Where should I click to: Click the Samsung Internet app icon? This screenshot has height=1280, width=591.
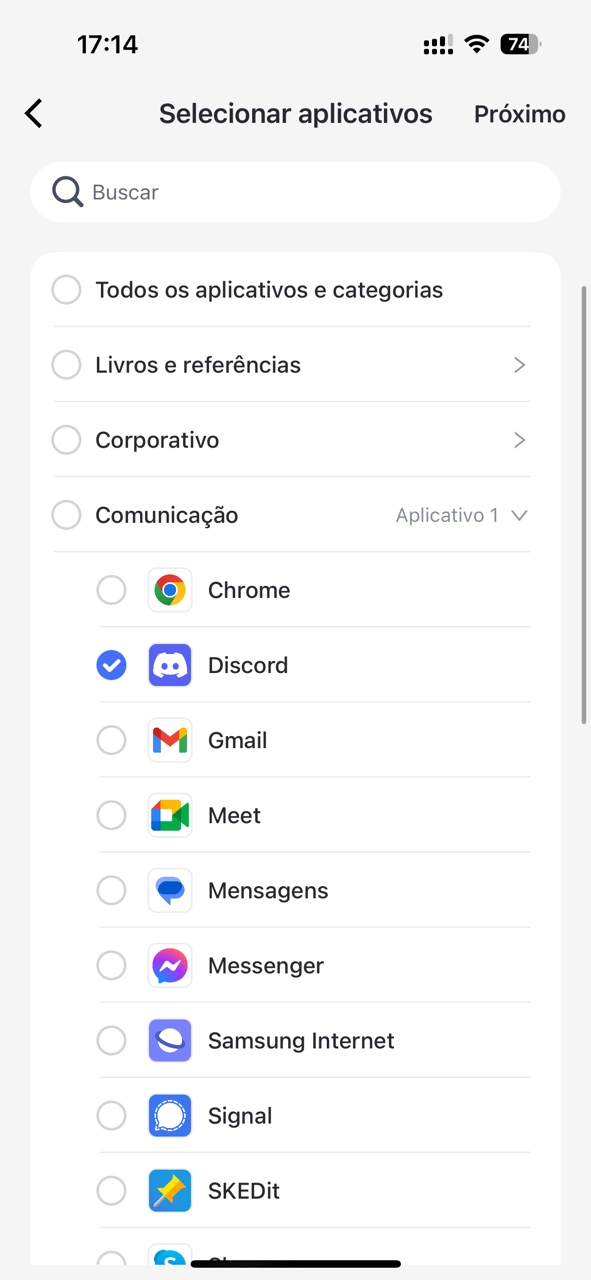click(x=169, y=1040)
